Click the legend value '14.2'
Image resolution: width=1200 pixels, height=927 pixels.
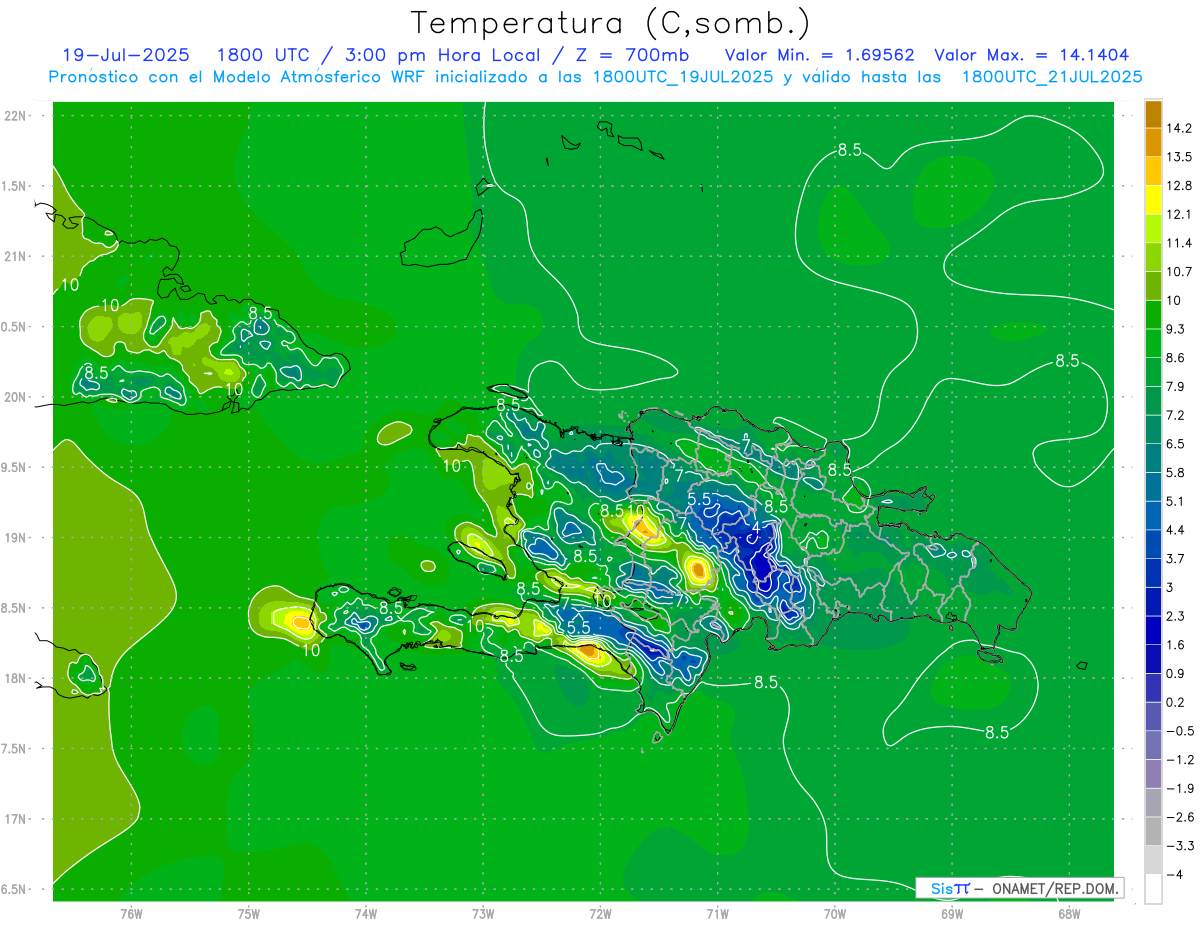pos(1179,128)
